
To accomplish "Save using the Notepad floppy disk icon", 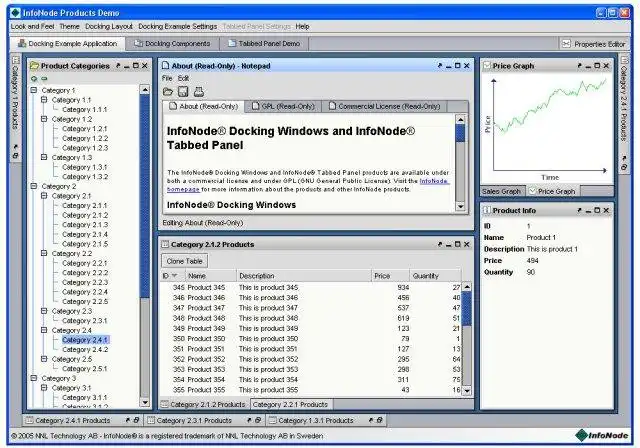I will (183, 92).
